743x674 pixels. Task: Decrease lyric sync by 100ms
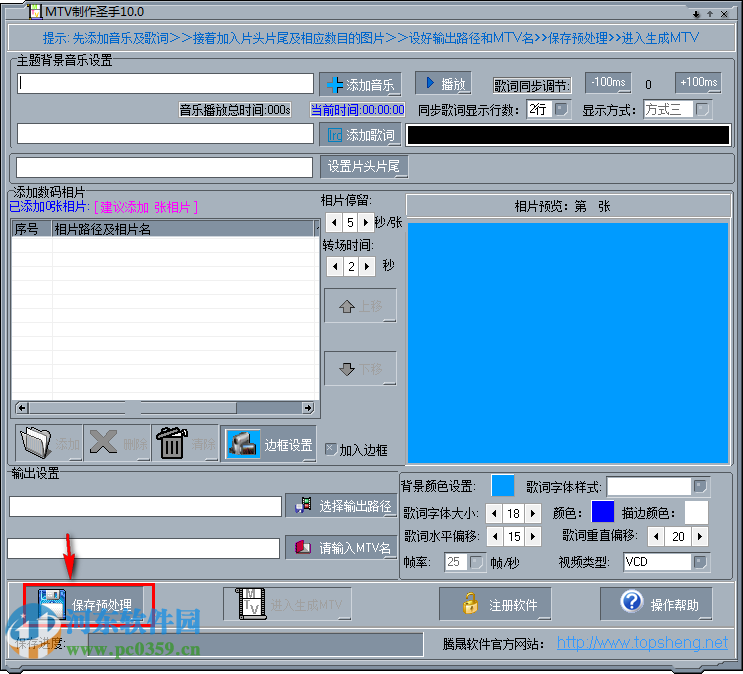607,82
